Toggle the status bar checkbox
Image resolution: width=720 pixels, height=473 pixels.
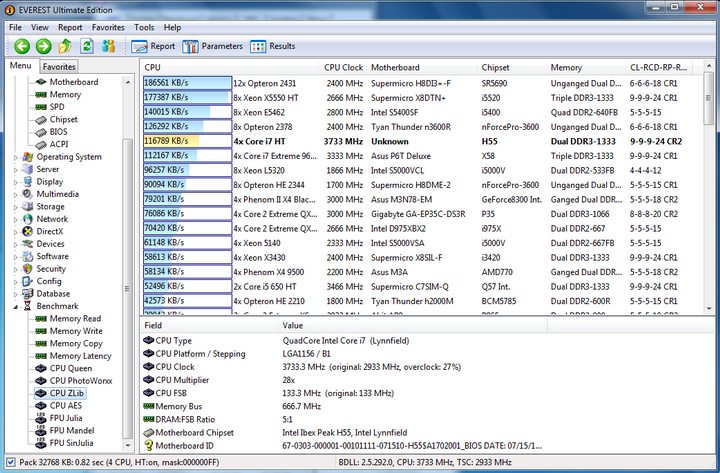pyautogui.click(x=11, y=462)
